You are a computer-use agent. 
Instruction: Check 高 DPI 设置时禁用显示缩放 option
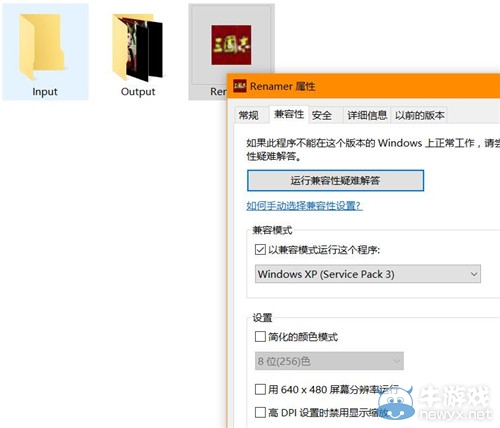pyautogui.click(x=260, y=413)
